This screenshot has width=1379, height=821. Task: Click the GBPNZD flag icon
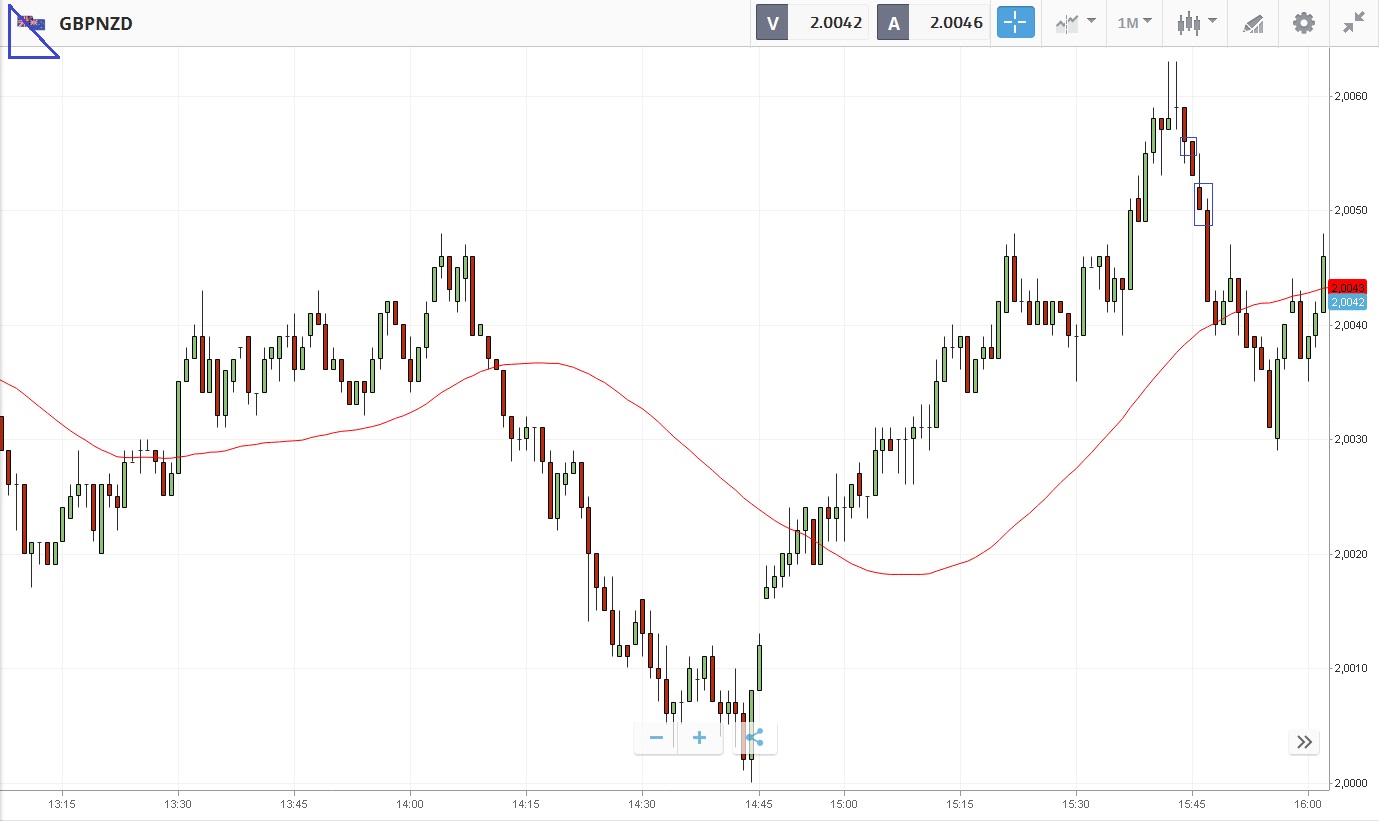[x=31, y=23]
